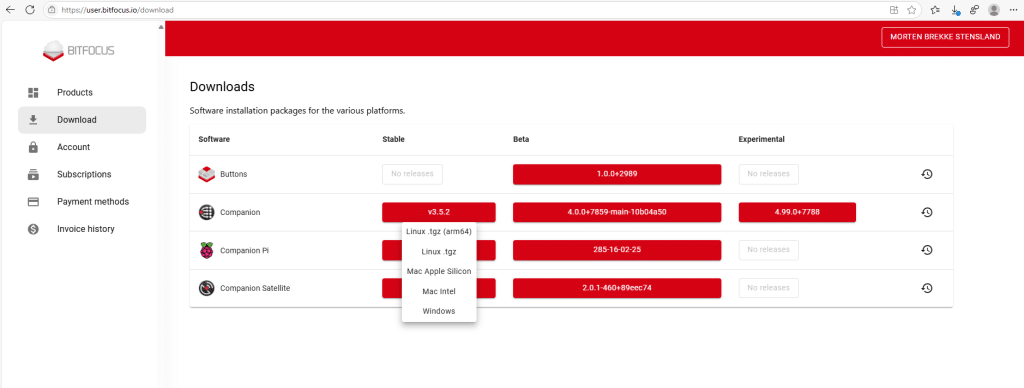Open Account in sidebar

coord(82,148)
